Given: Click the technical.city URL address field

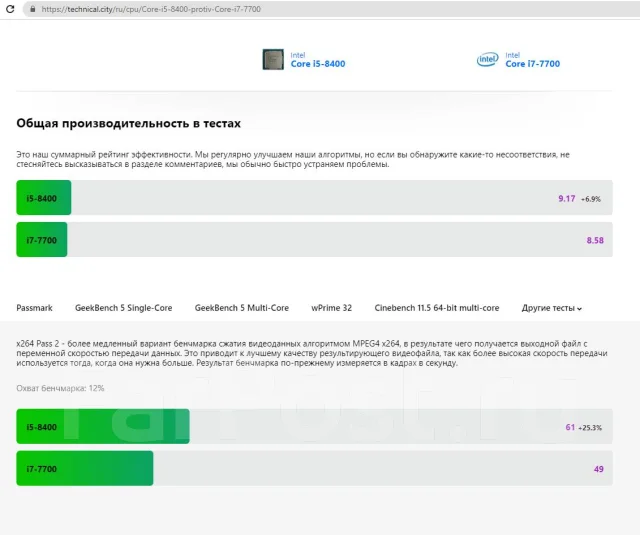Looking at the screenshot, I should coord(331,9).
